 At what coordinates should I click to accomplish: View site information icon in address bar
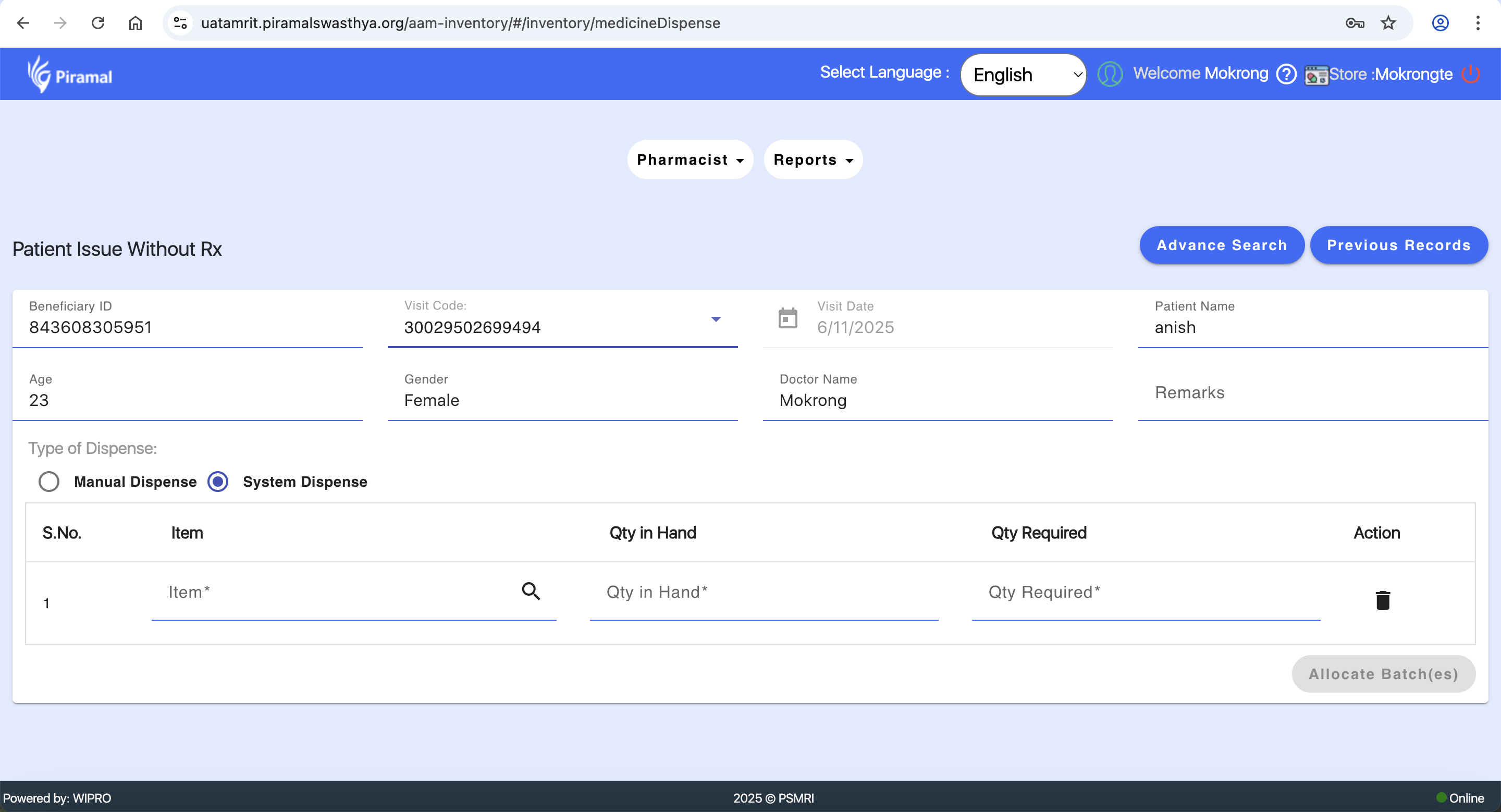point(180,23)
